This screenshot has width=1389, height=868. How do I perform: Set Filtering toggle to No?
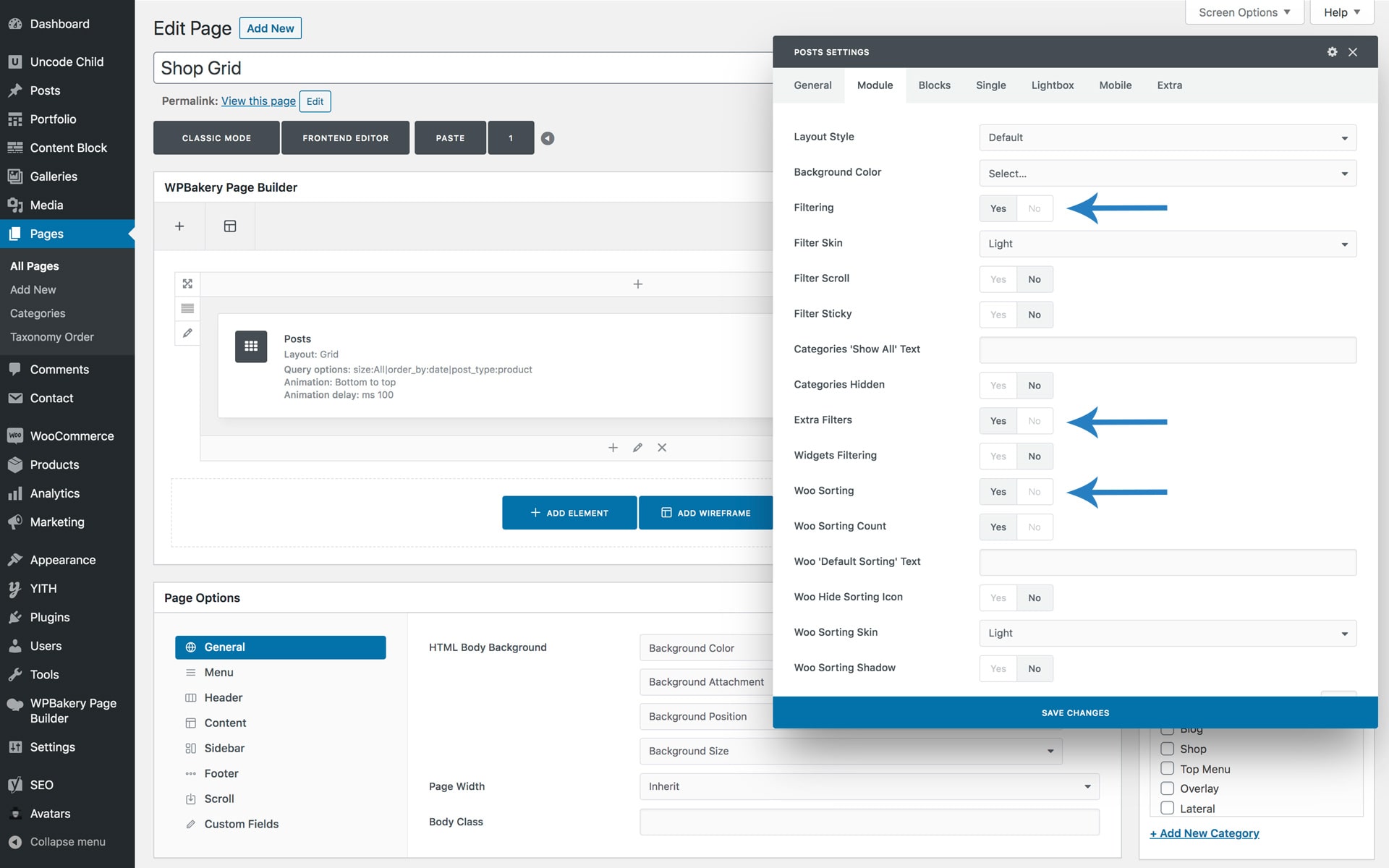coord(1034,208)
